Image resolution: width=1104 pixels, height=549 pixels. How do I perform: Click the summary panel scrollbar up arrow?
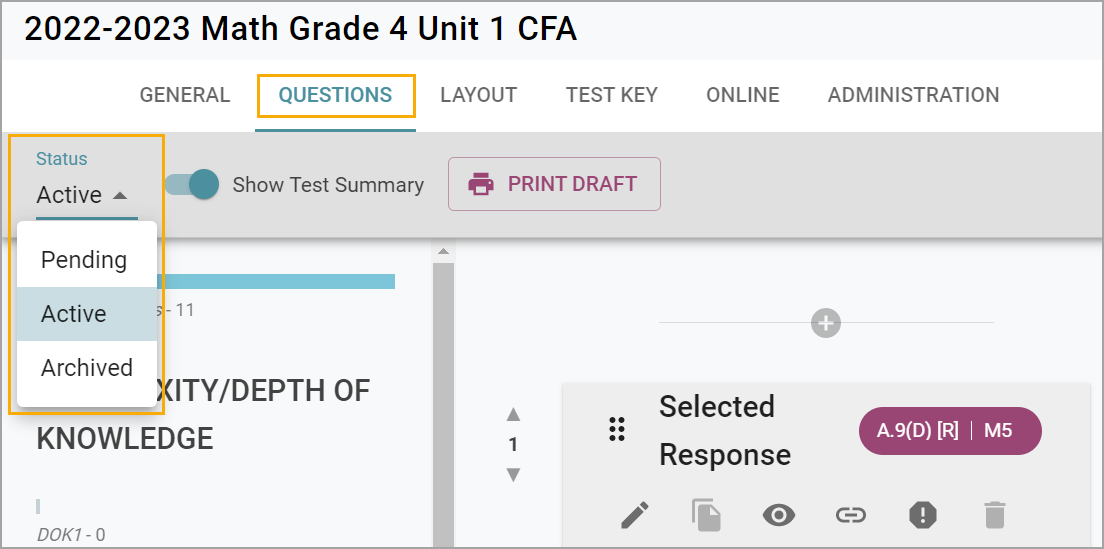click(443, 251)
